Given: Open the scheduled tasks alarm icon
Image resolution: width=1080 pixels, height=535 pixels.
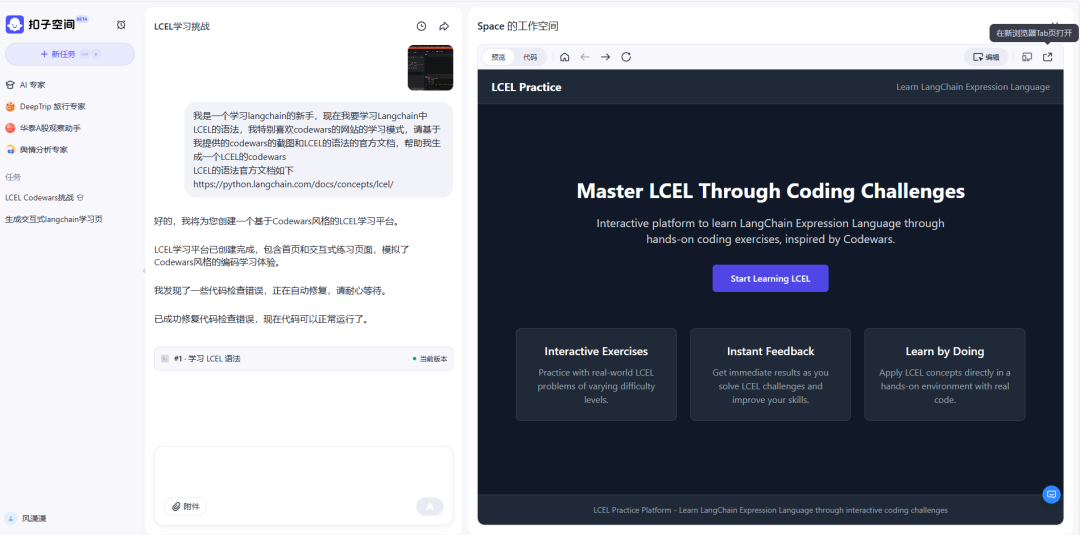Looking at the screenshot, I should coord(121,25).
